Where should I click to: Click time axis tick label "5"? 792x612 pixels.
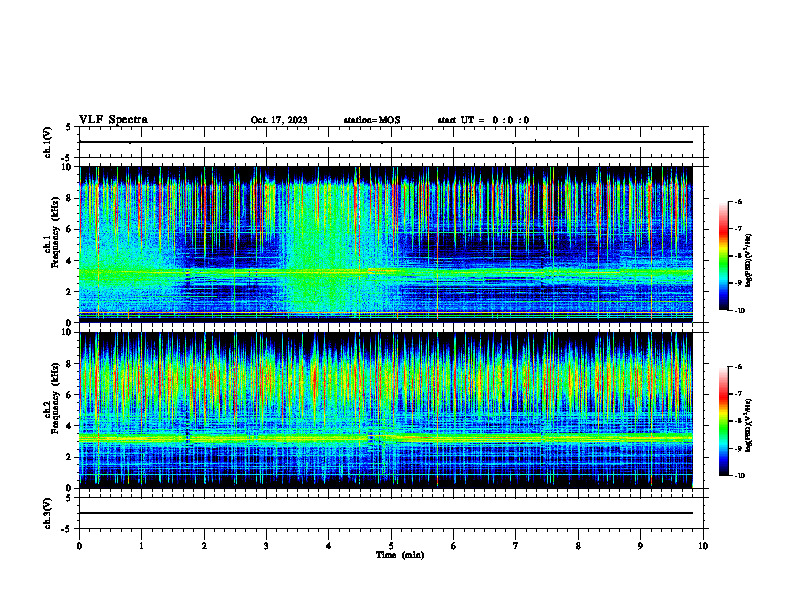coord(391,546)
